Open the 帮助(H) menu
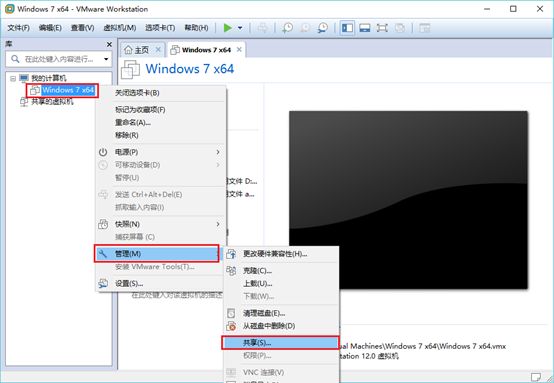Viewport: 554px width, 383px height. (196, 28)
